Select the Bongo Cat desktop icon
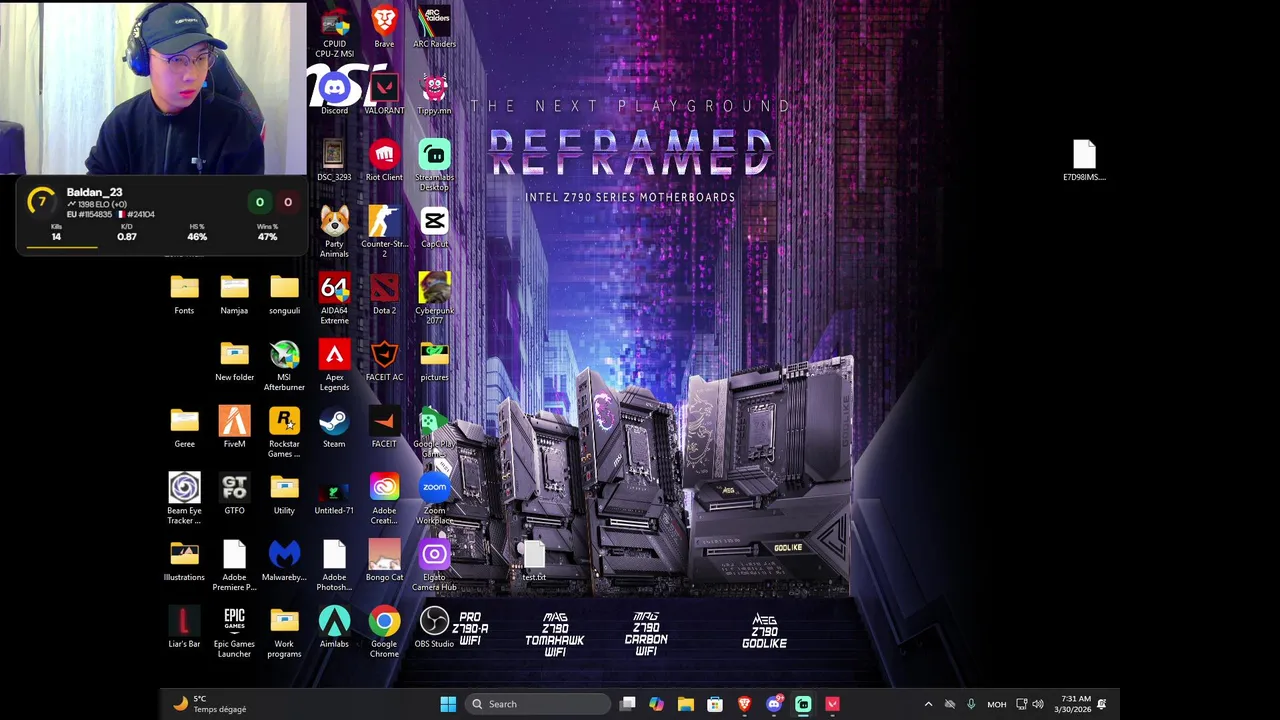 tap(384, 561)
